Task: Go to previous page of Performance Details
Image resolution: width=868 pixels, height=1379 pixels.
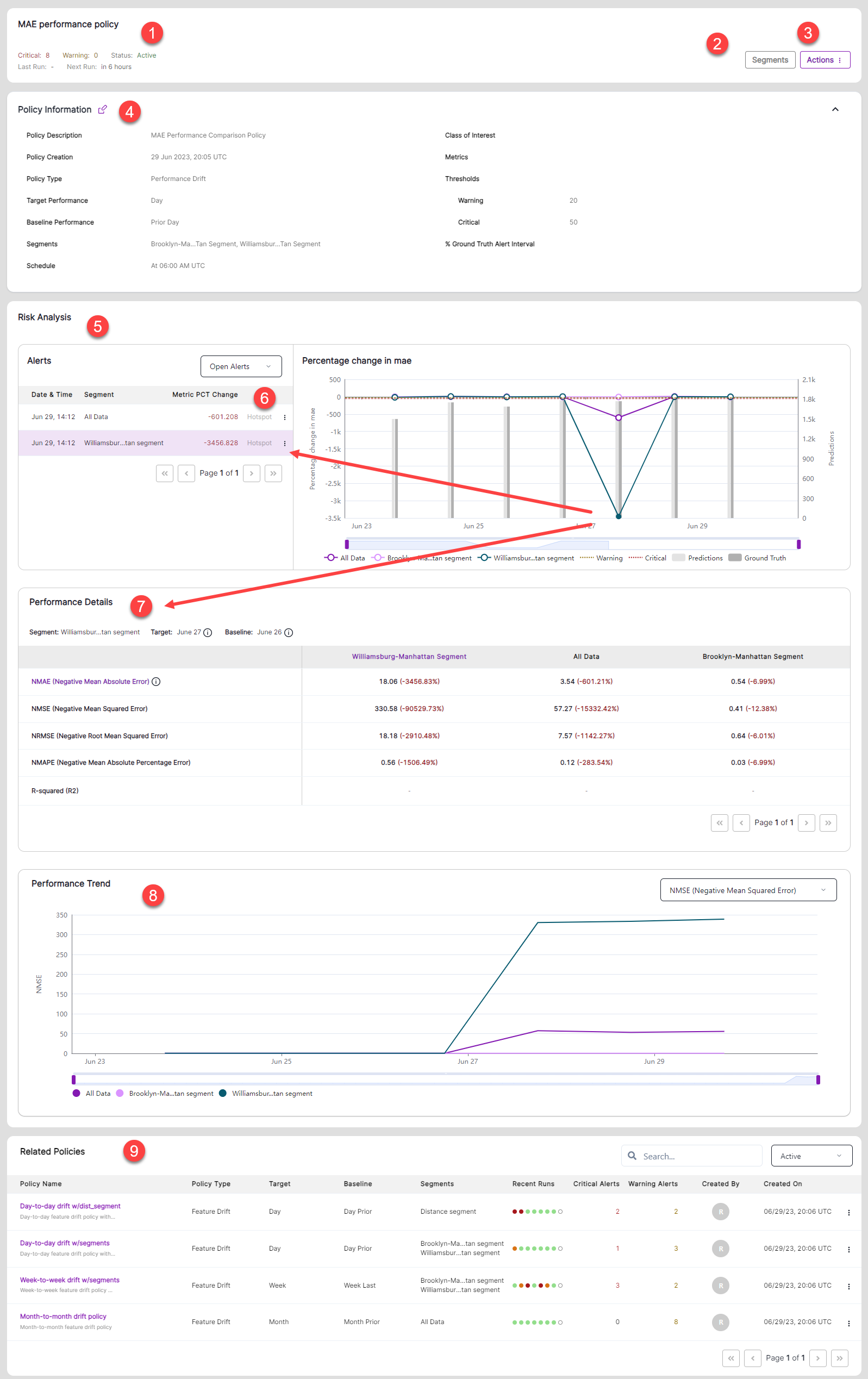Action: [x=741, y=823]
